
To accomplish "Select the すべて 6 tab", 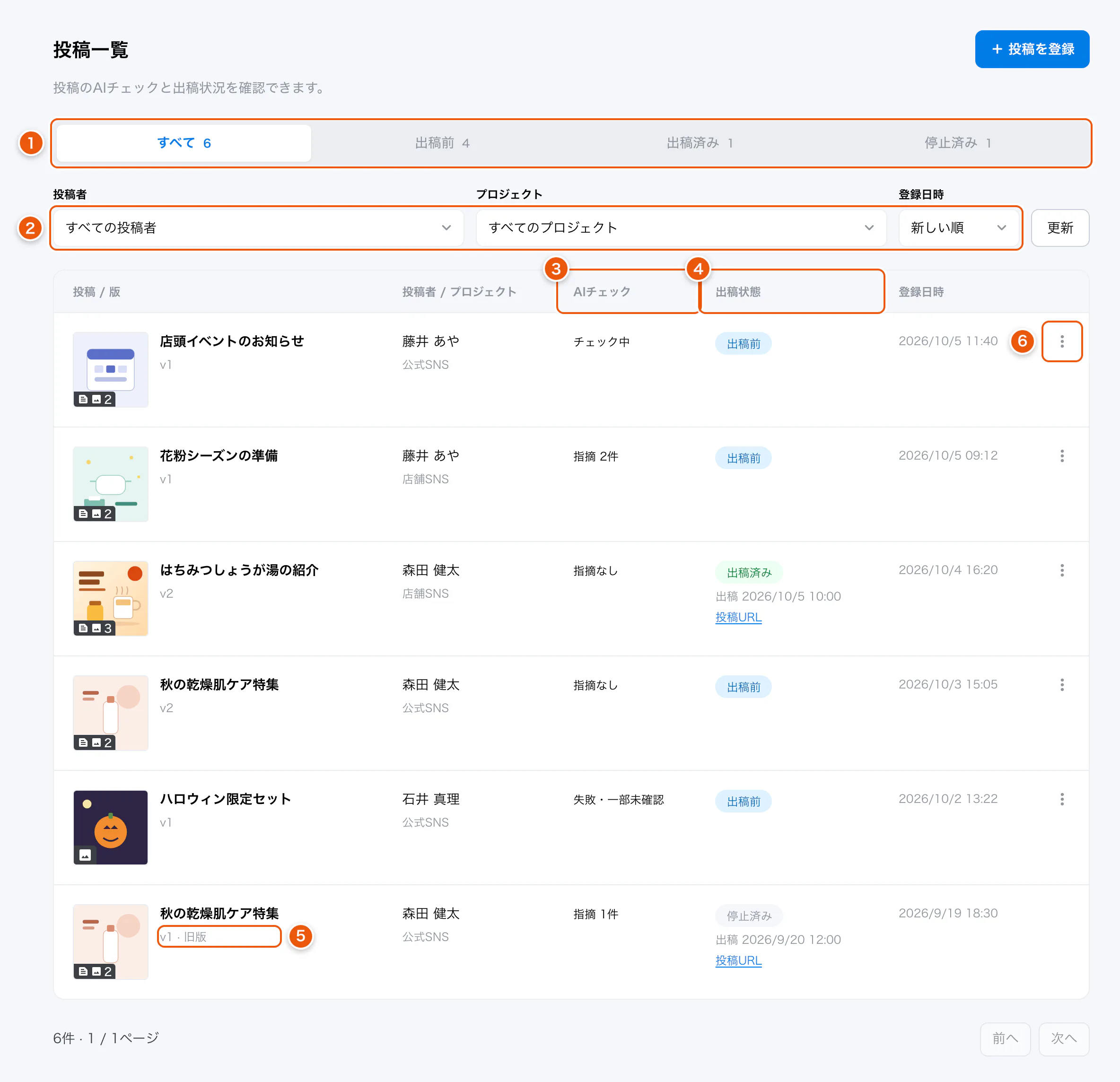I will tap(184, 143).
